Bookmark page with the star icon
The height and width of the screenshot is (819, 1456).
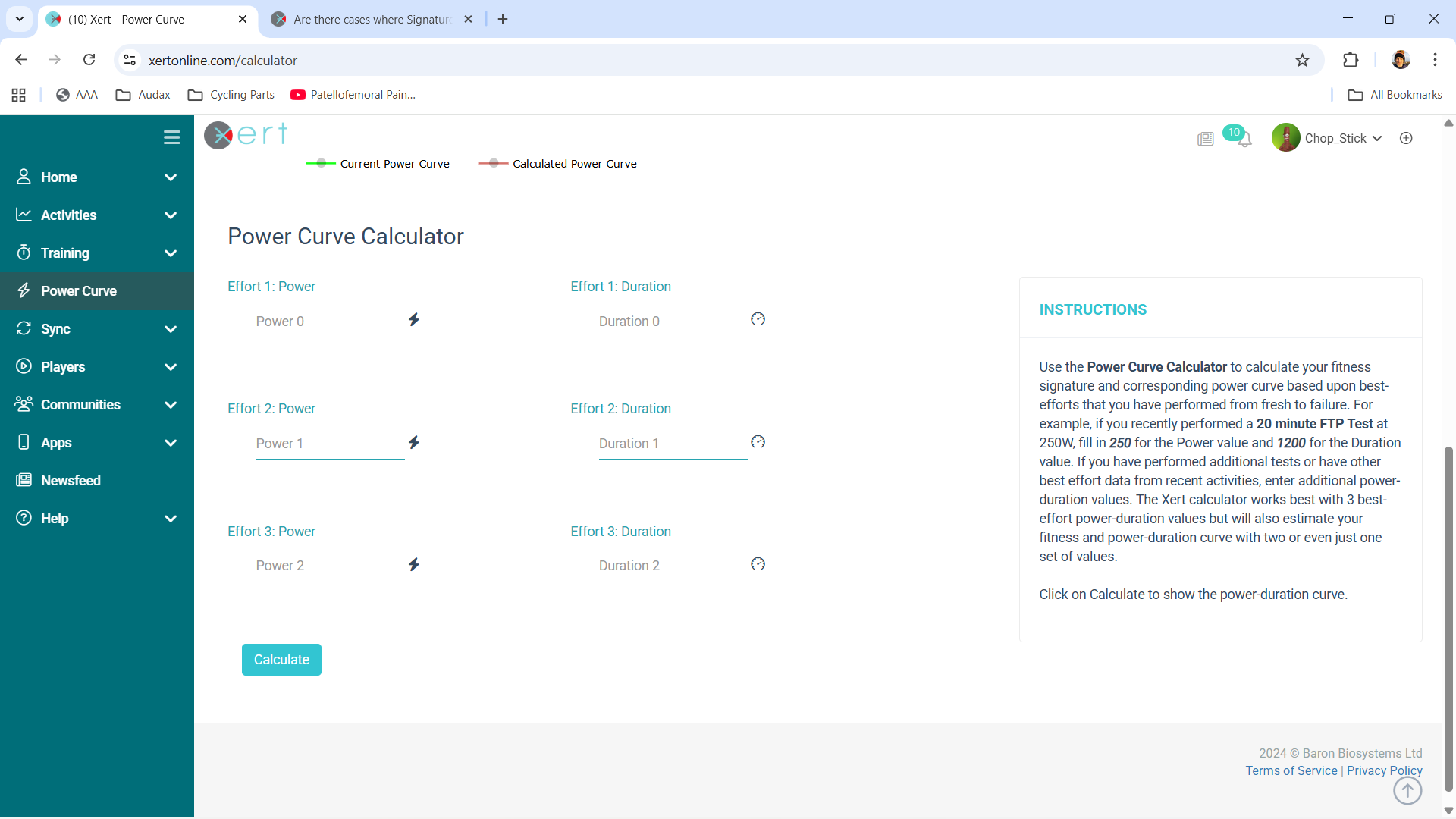click(1302, 61)
